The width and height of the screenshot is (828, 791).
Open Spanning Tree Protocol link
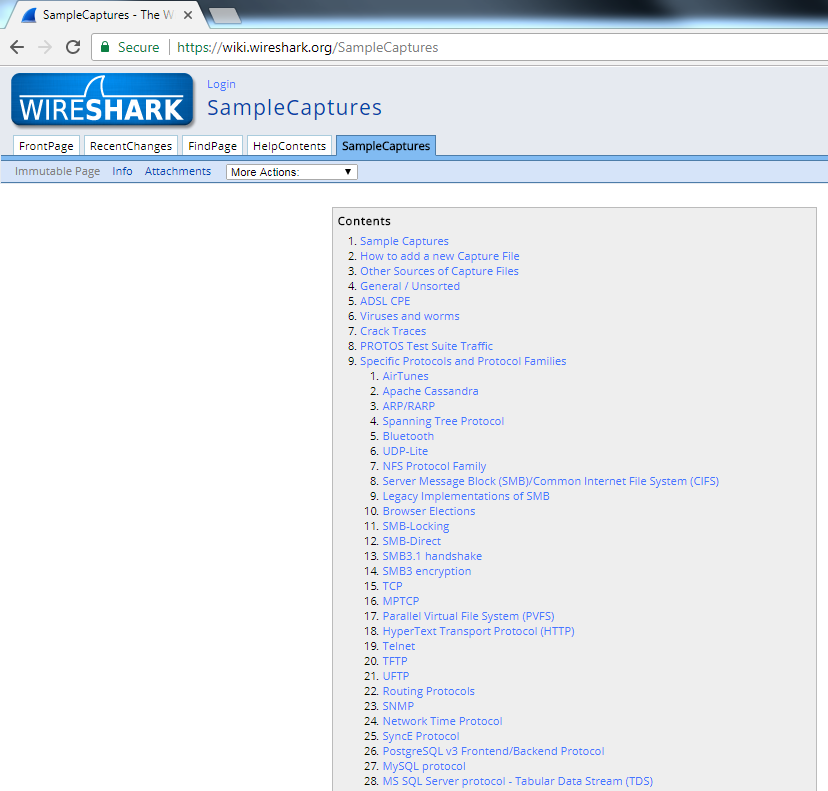(443, 421)
